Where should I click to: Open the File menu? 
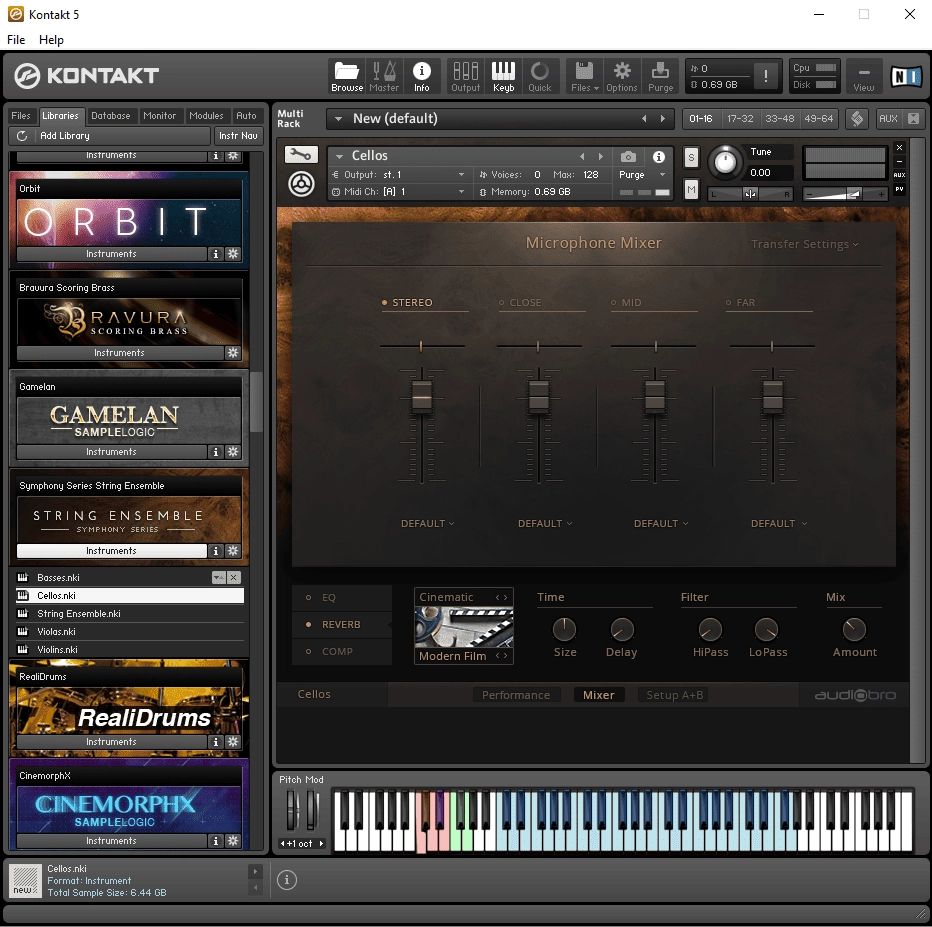coord(16,40)
